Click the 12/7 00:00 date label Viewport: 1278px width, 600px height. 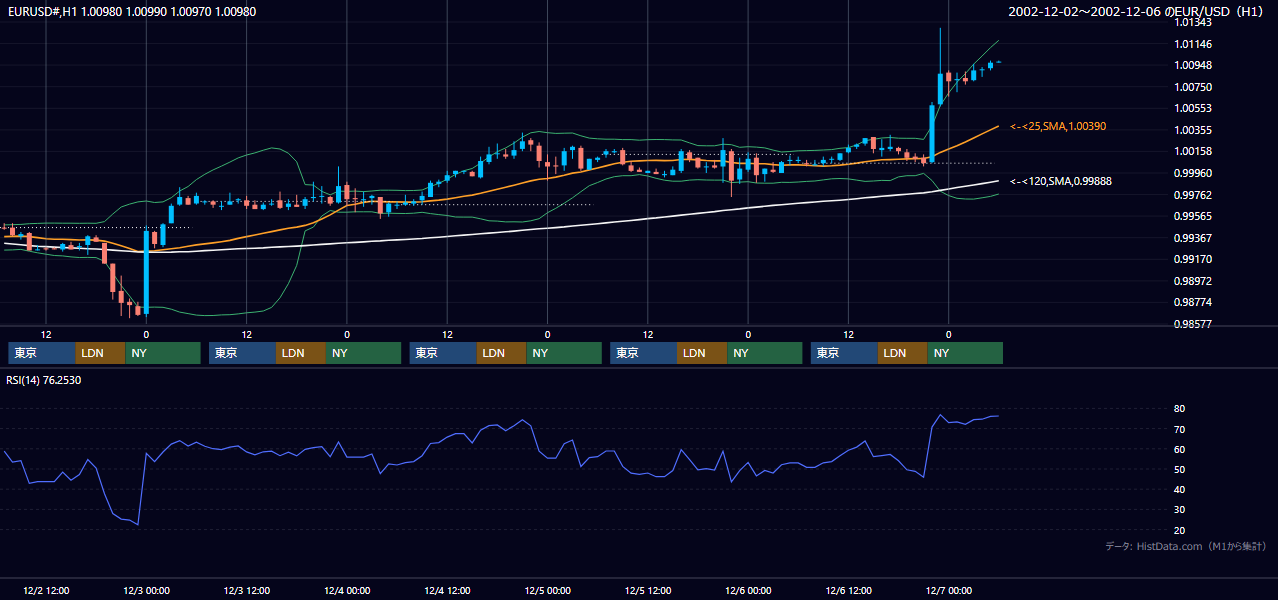[x=948, y=591]
